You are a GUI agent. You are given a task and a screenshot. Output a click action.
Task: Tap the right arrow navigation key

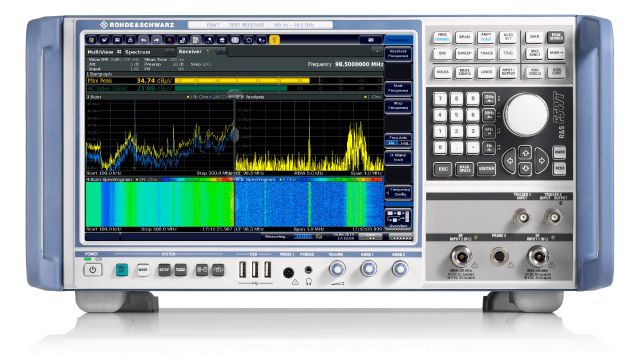tap(541, 161)
